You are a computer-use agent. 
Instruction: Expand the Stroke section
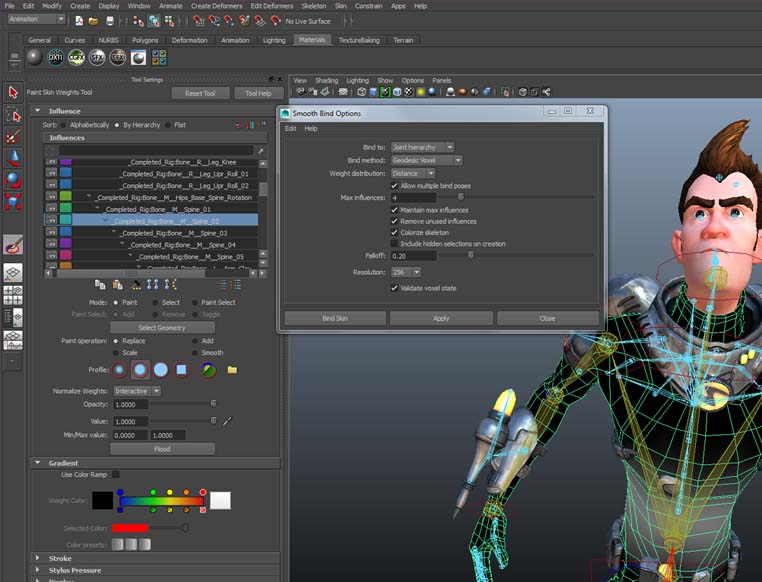(x=37, y=558)
